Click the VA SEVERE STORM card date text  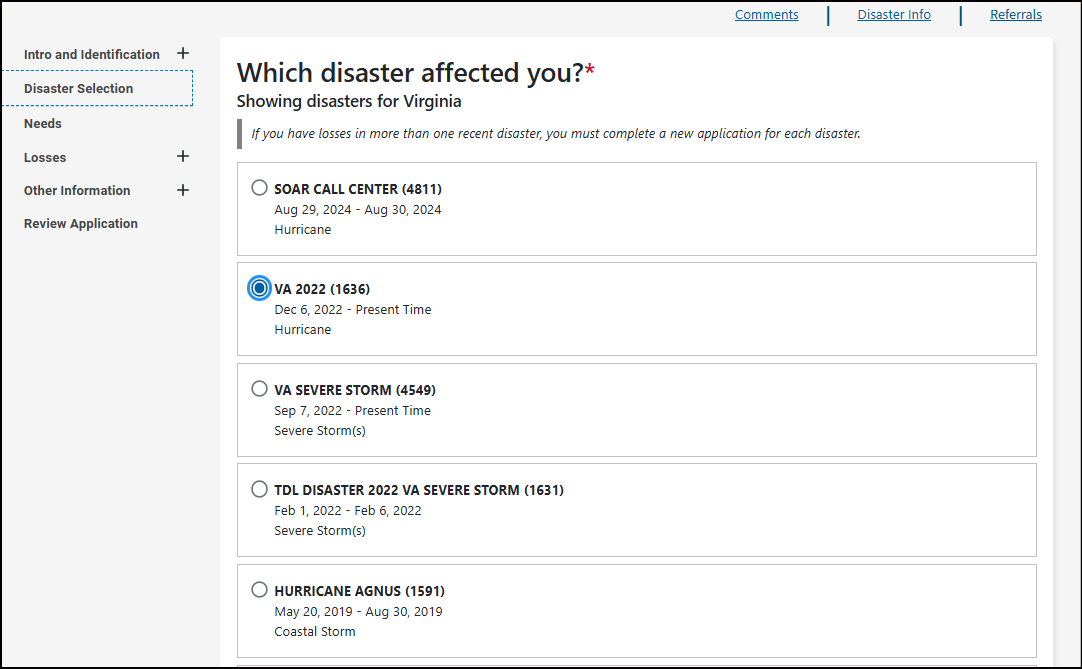[352, 410]
